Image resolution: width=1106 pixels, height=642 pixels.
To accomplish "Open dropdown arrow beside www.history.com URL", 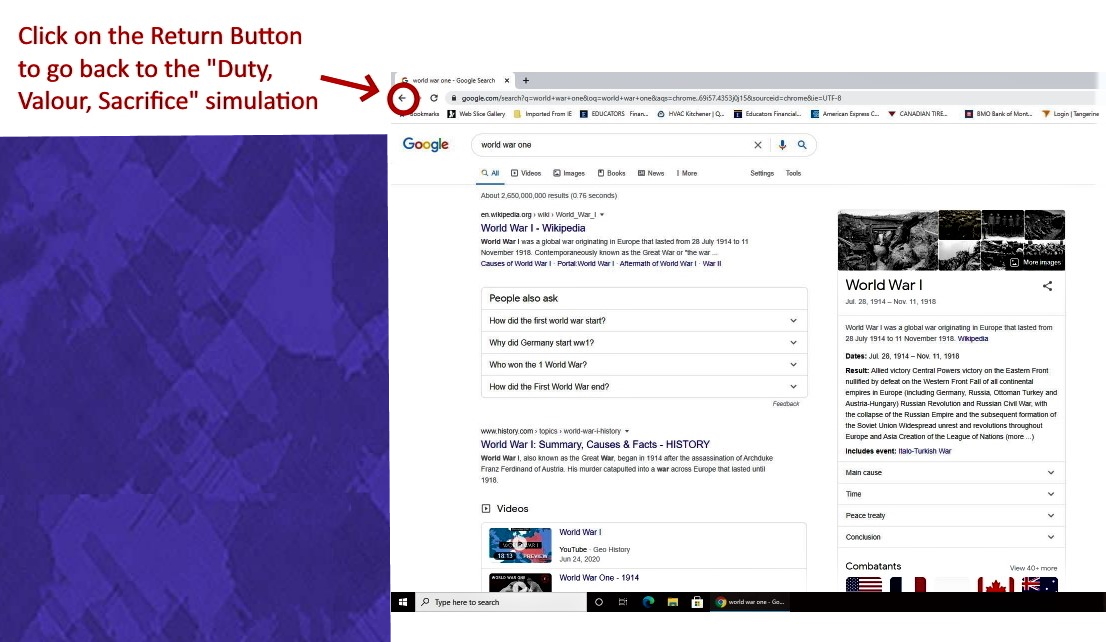I will [x=626, y=431].
